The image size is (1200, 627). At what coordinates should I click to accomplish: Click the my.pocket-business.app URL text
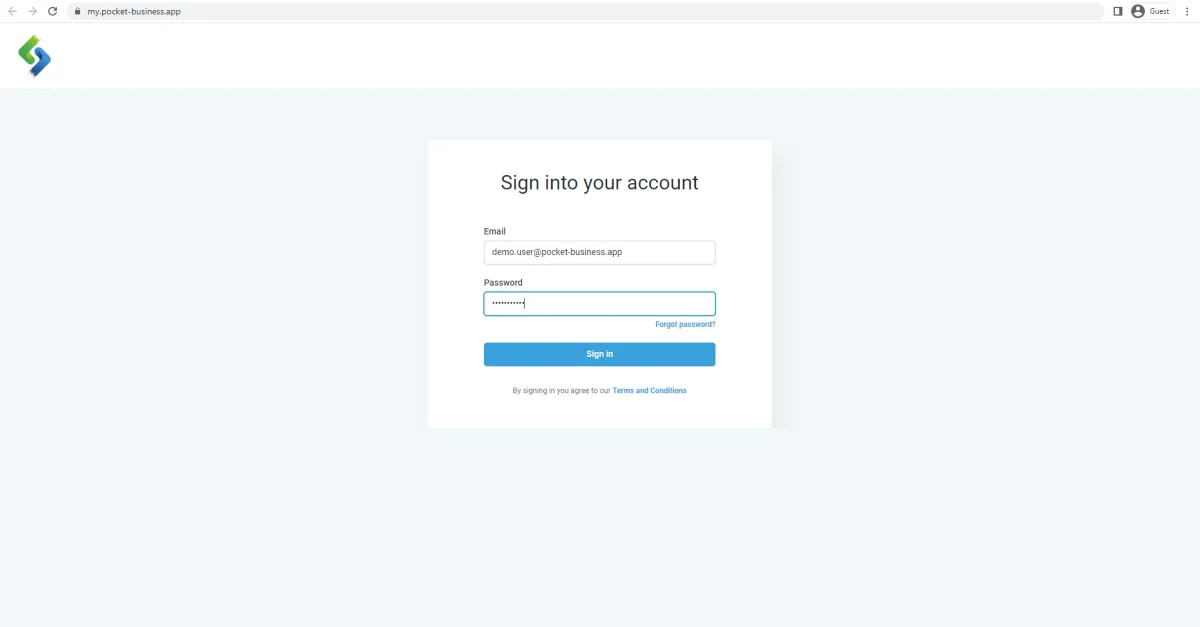point(134,12)
